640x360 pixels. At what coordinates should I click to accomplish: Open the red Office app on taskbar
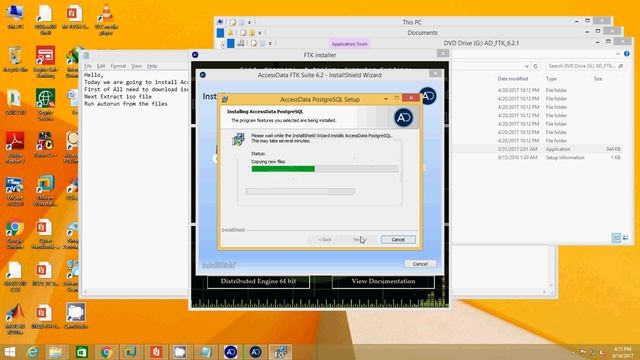point(156,352)
